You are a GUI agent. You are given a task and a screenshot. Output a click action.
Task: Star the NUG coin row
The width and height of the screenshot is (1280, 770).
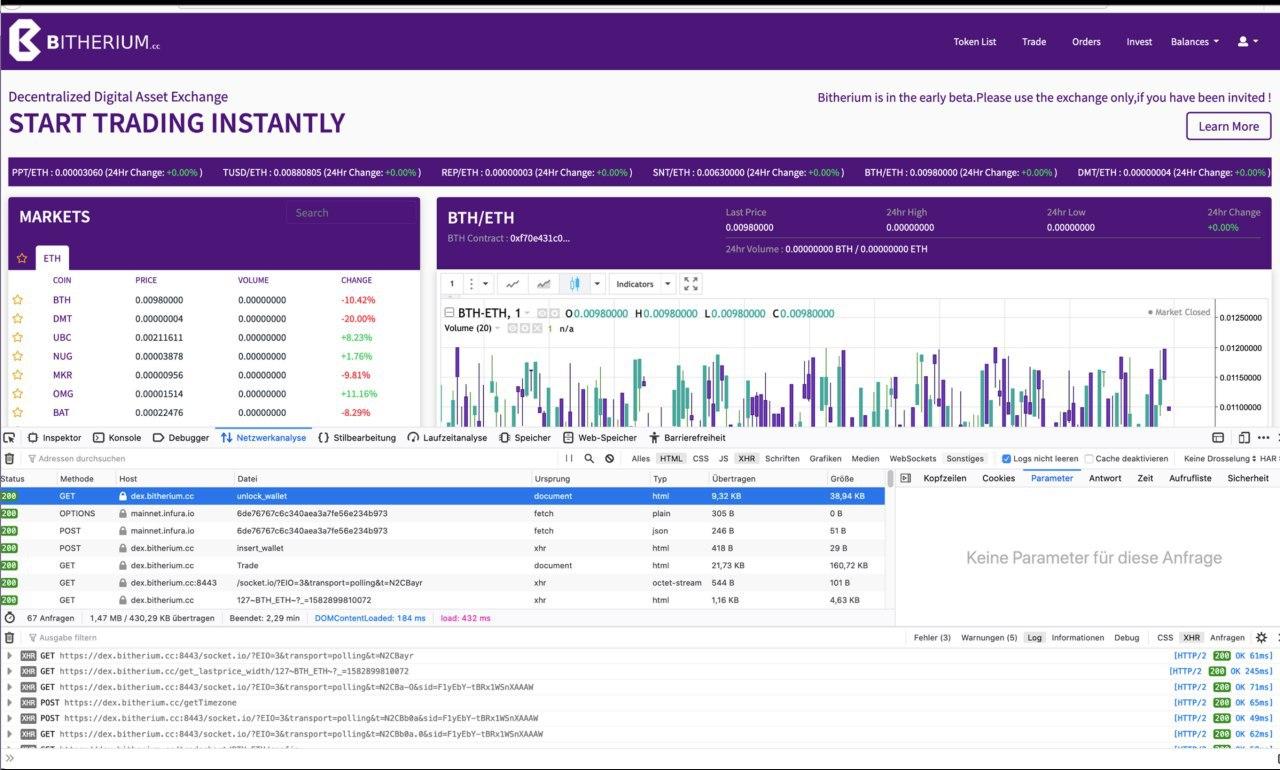17,356
